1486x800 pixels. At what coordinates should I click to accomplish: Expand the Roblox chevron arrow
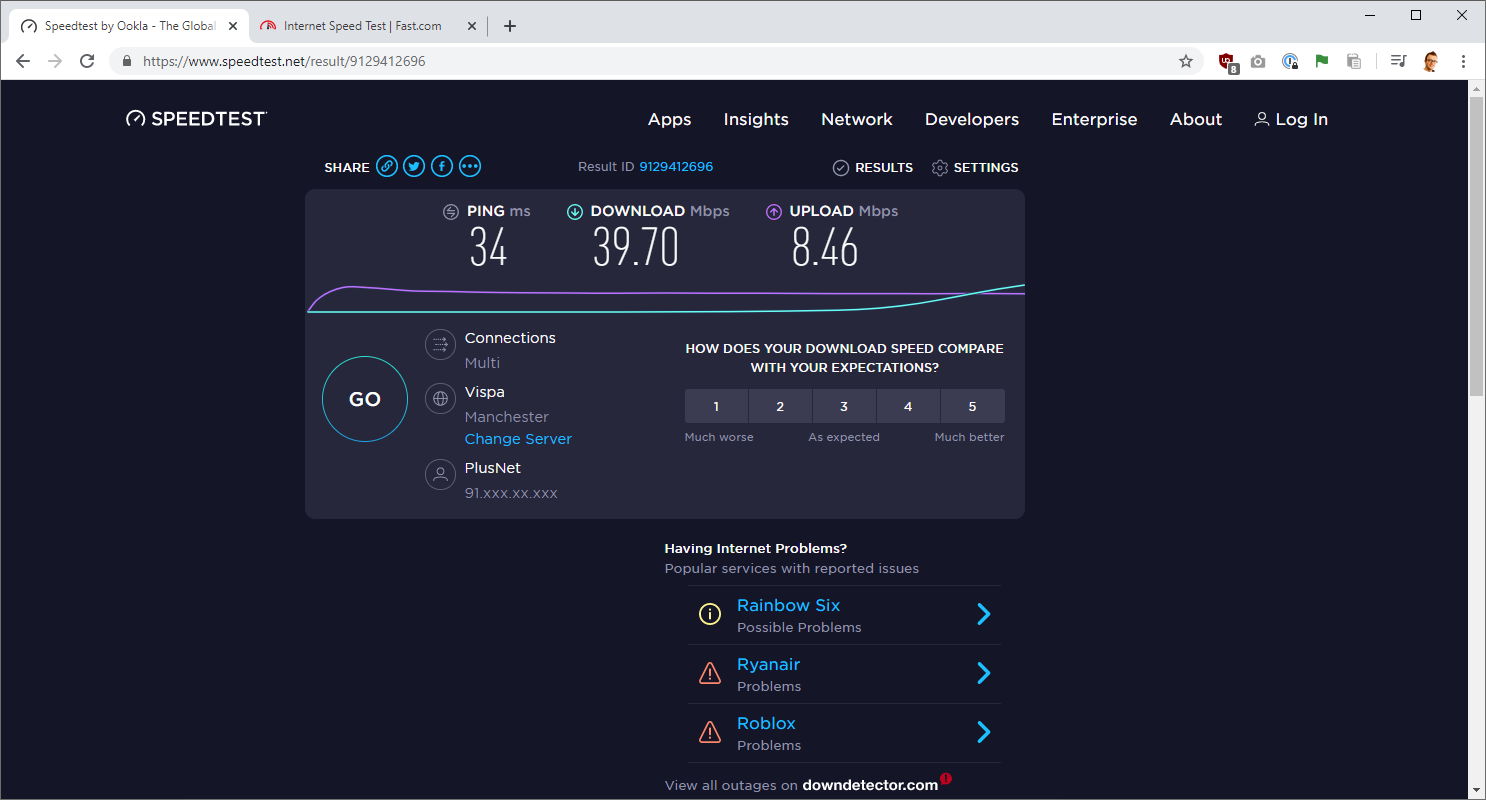[x=984, y=733]
